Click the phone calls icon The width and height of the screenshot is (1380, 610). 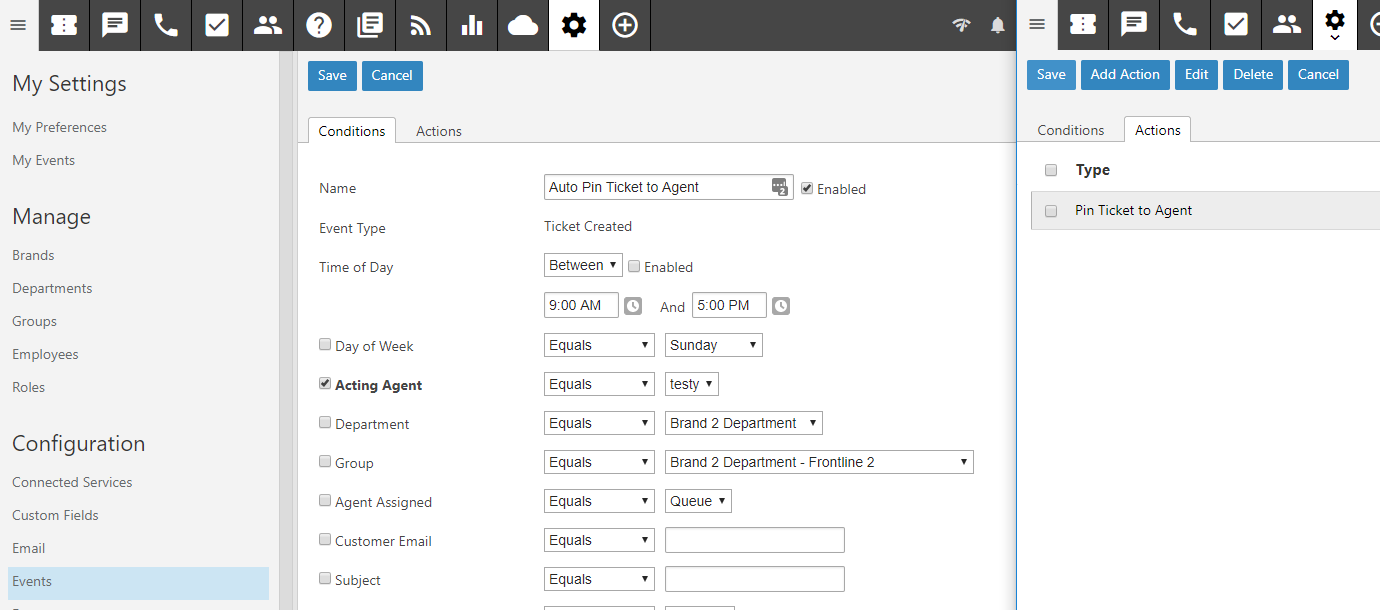pyautogui.click(x=166, y=25)
